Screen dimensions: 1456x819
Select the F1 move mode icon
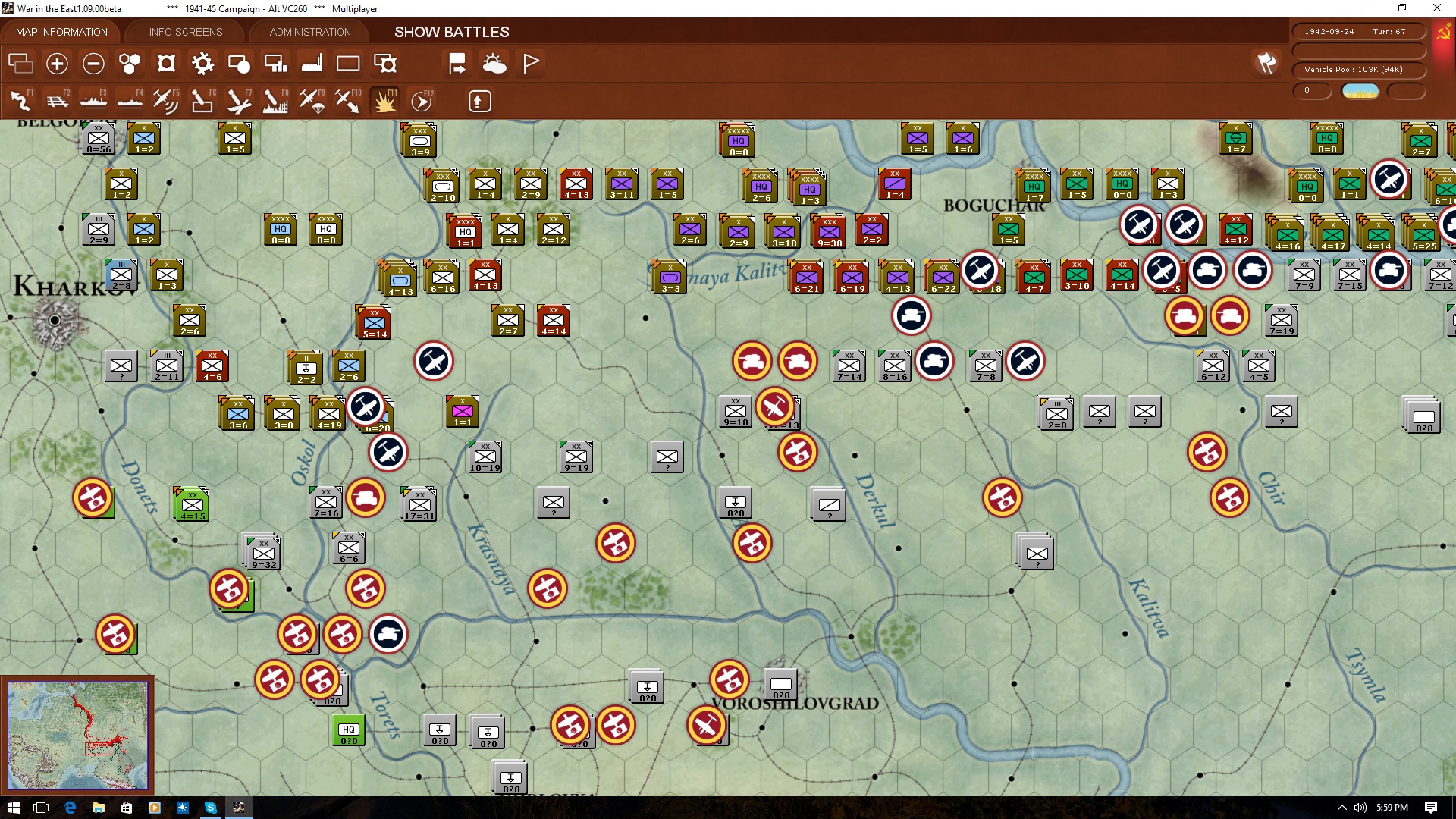20,101
